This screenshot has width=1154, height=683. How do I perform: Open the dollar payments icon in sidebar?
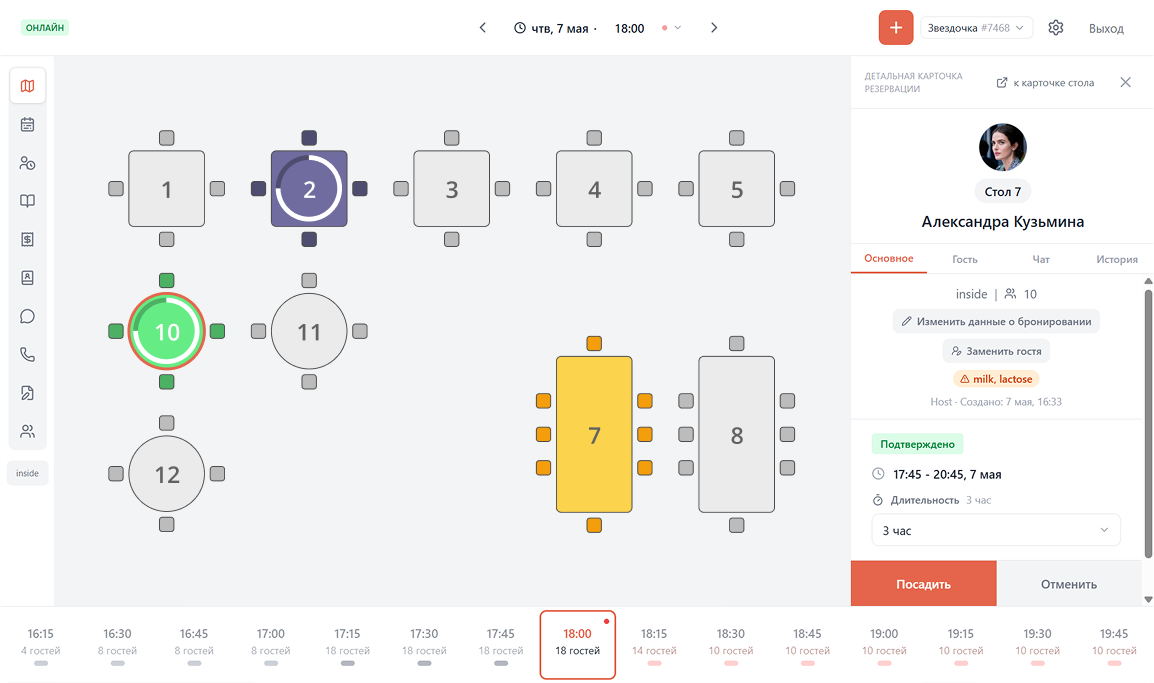(27, 239)
